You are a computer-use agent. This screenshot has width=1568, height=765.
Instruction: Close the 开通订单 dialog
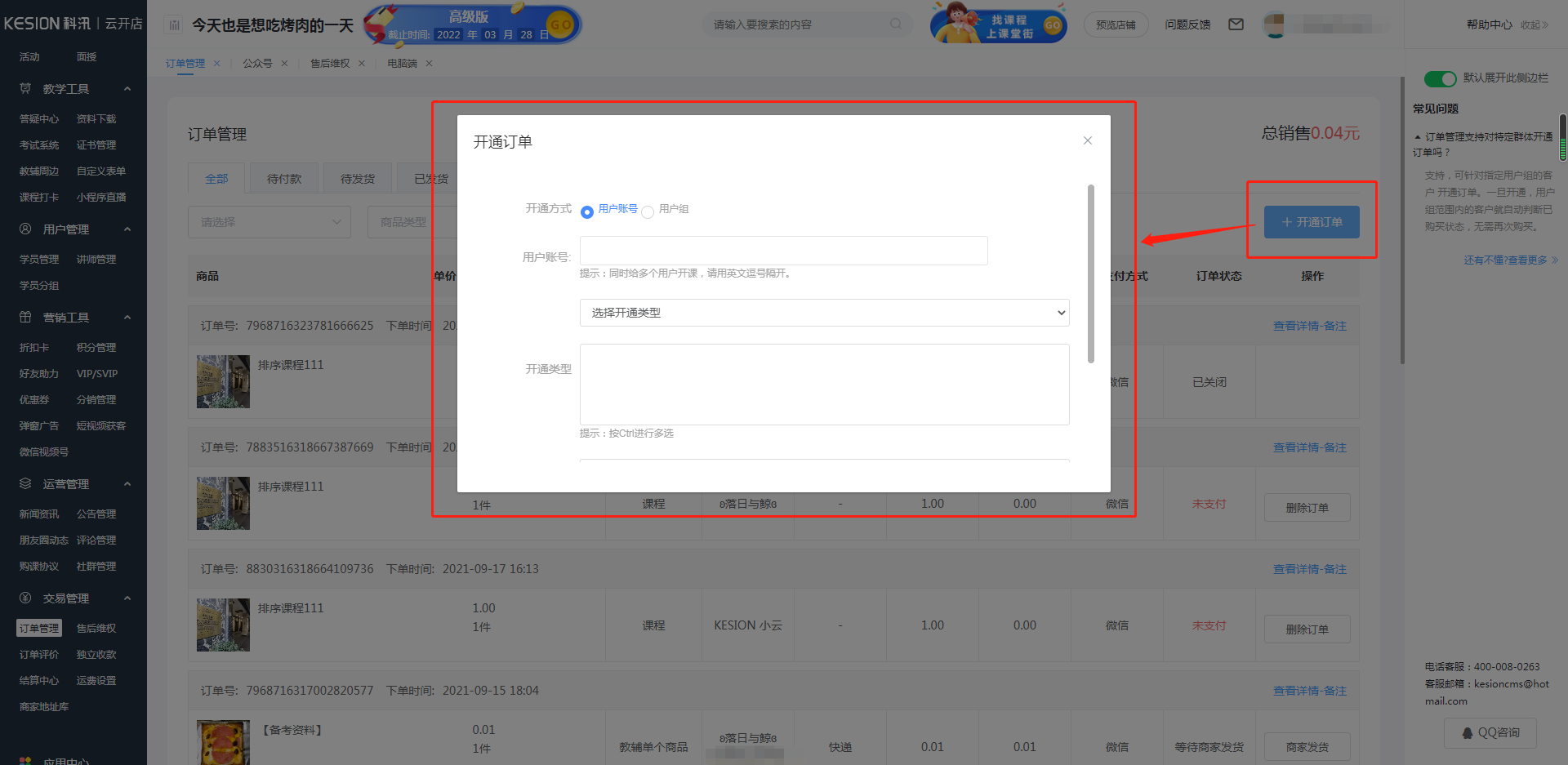click(1087, 140)
